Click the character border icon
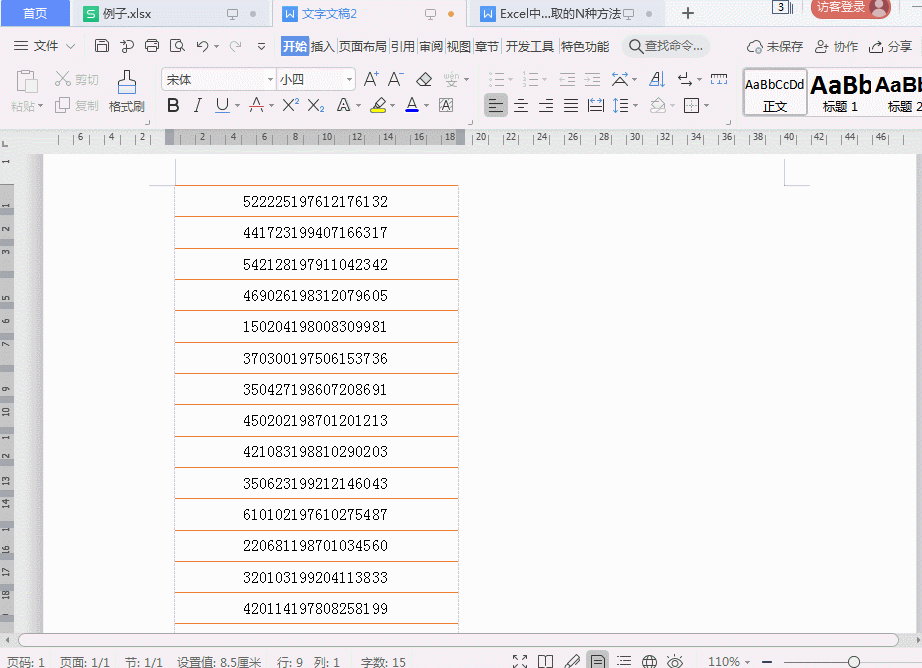The height and width of the screenshot is (668, 922). coord(446,105)
